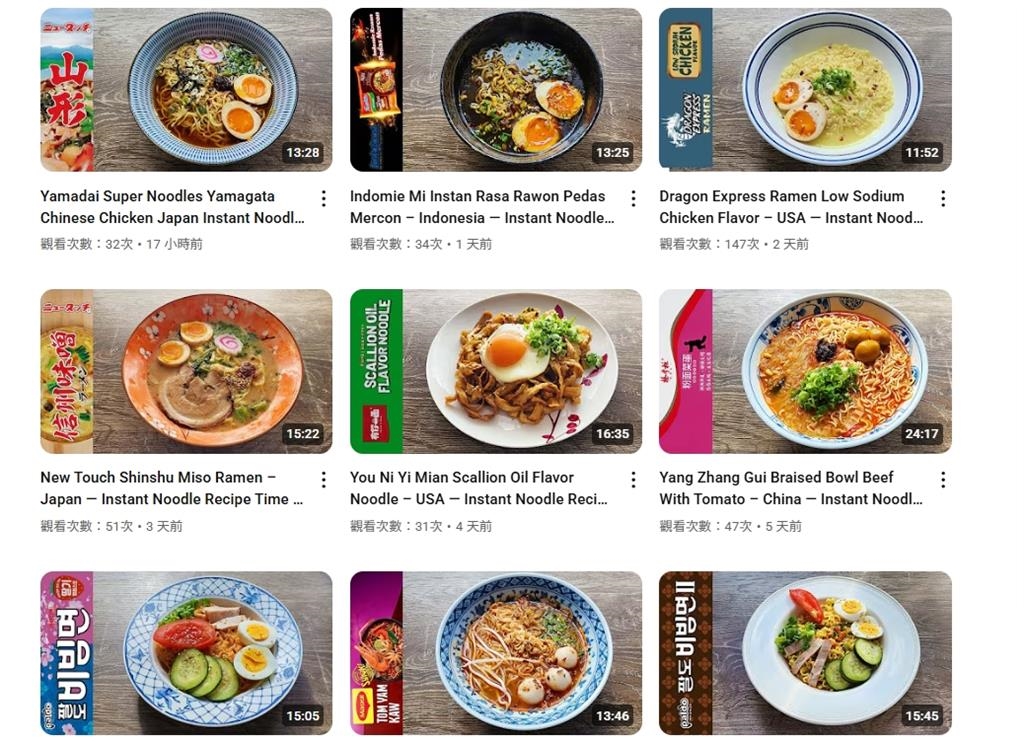Viewport: 1024px width, 744px height.
Task: Open options menu for Yamadai Super Noodles video
Action: (324, 198)
